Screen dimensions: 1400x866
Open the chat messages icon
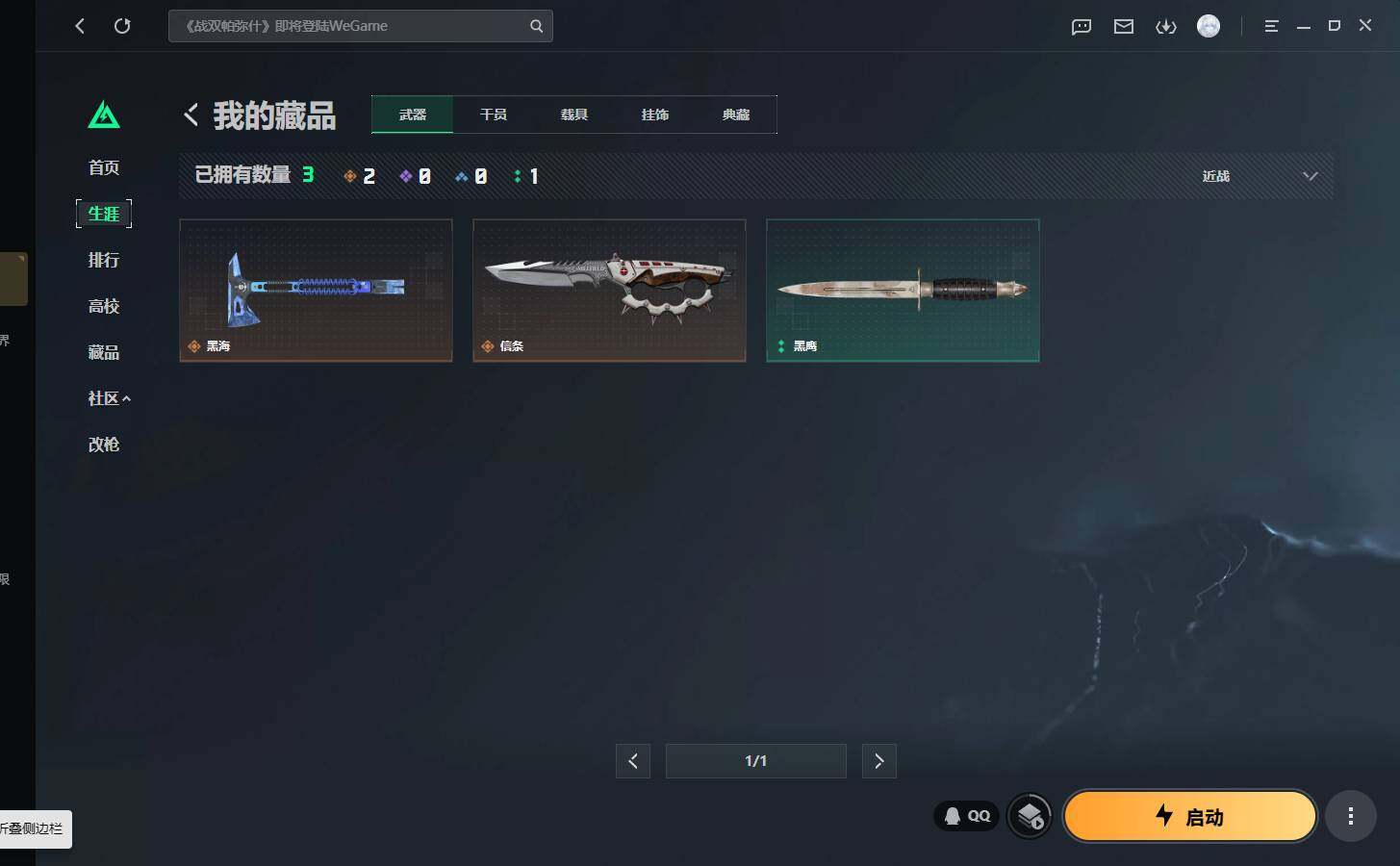[x=1082, y=27]
